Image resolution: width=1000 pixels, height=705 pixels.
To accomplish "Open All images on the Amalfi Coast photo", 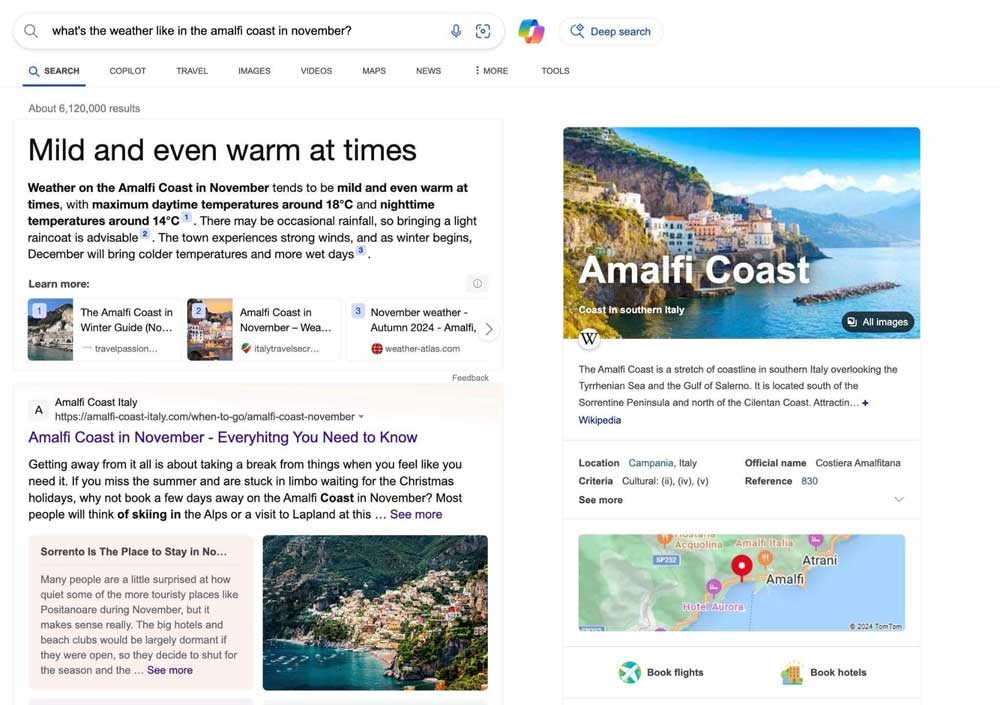I will (x=877, y=321).
